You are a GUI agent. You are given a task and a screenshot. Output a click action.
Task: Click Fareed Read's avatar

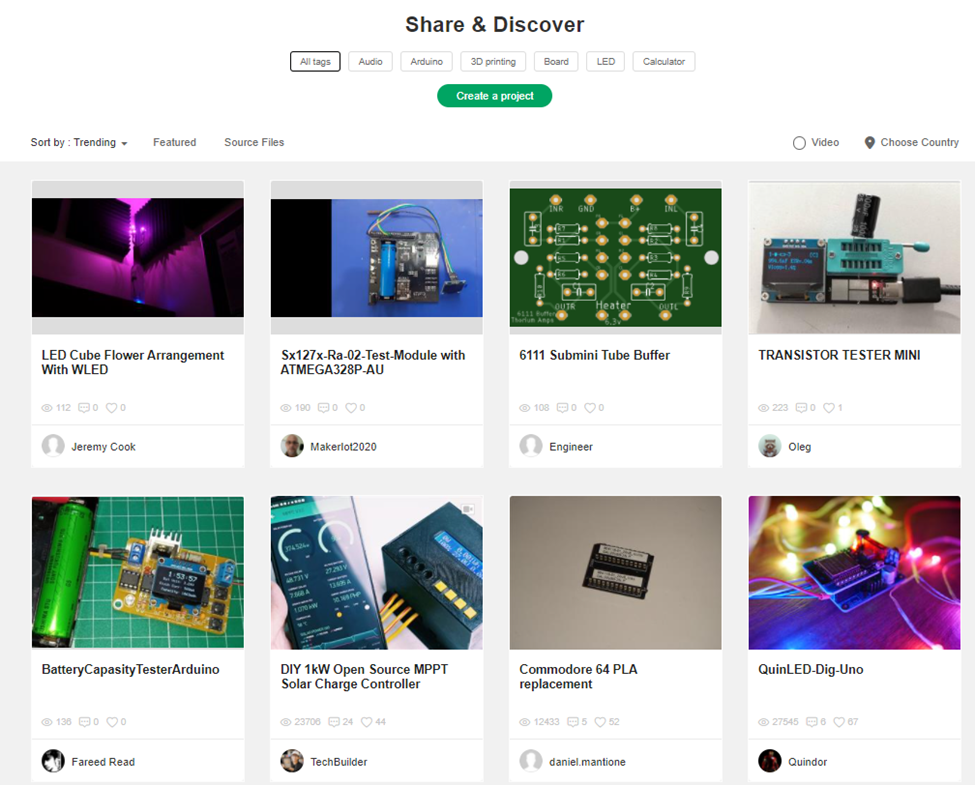(53, 761)
